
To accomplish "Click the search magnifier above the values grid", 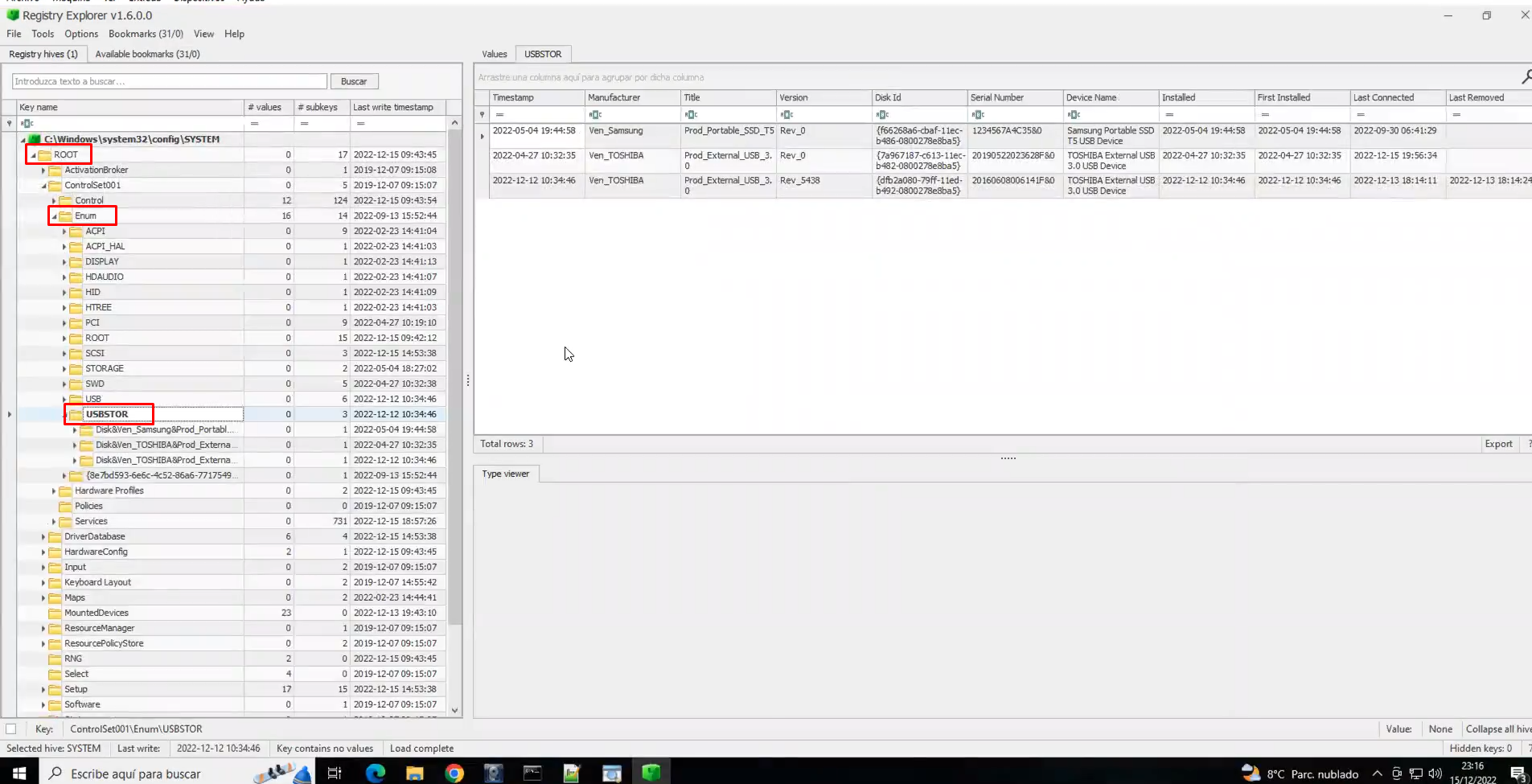I will (x=1526, y=76).
